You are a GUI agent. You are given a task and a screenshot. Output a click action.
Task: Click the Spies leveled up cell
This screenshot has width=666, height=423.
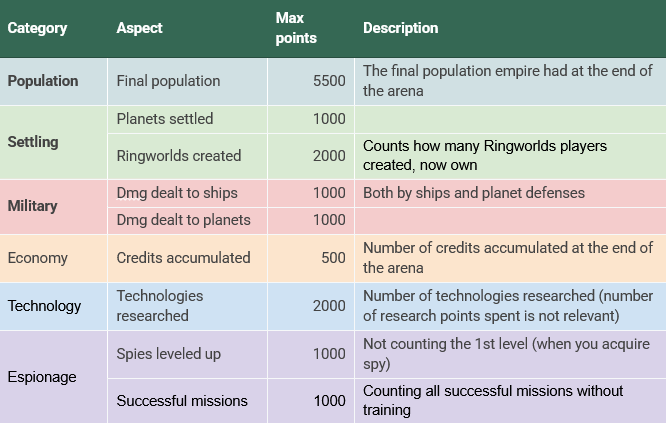pos(187,354)
